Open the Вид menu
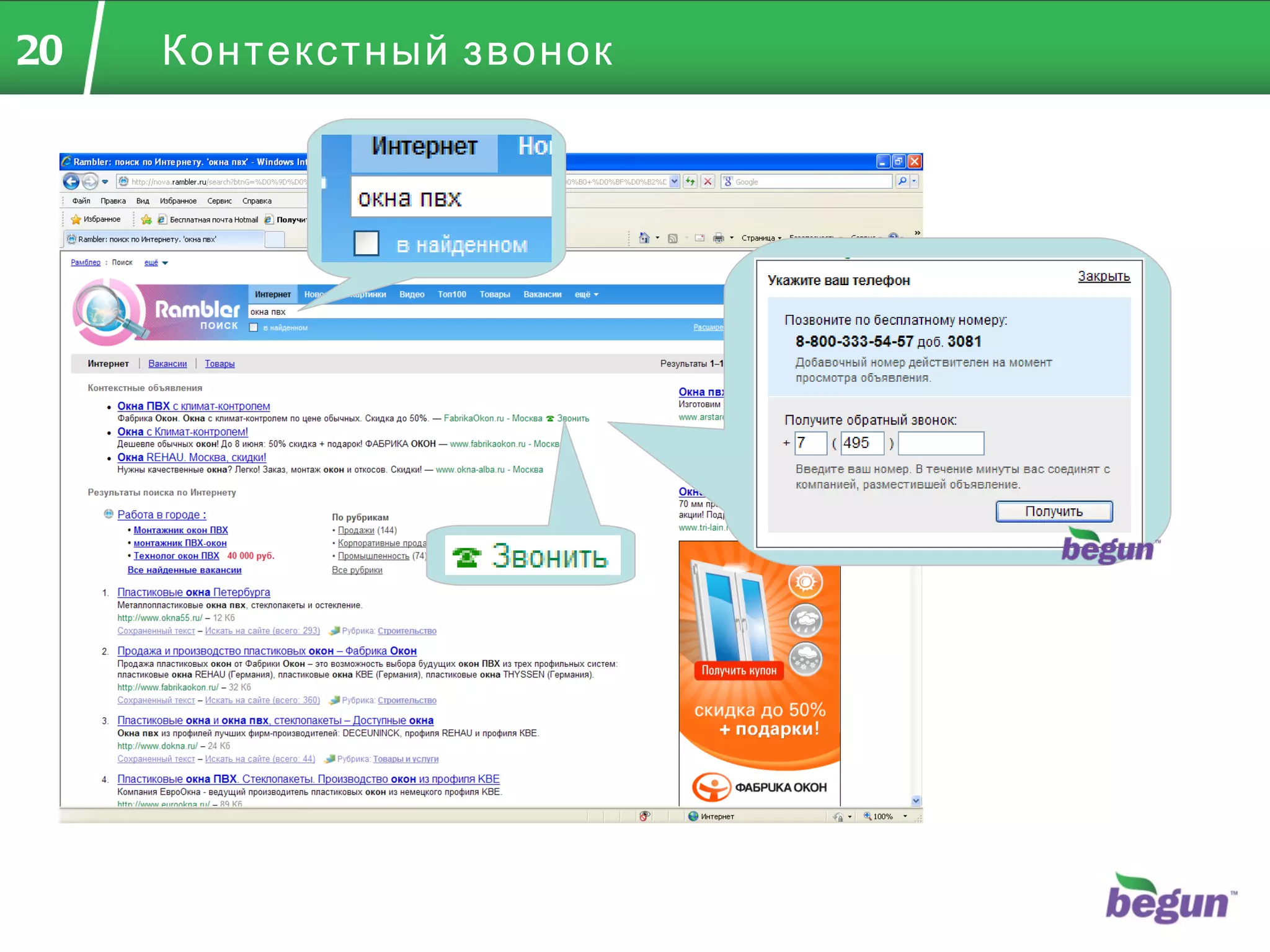 tap(143, 201)
